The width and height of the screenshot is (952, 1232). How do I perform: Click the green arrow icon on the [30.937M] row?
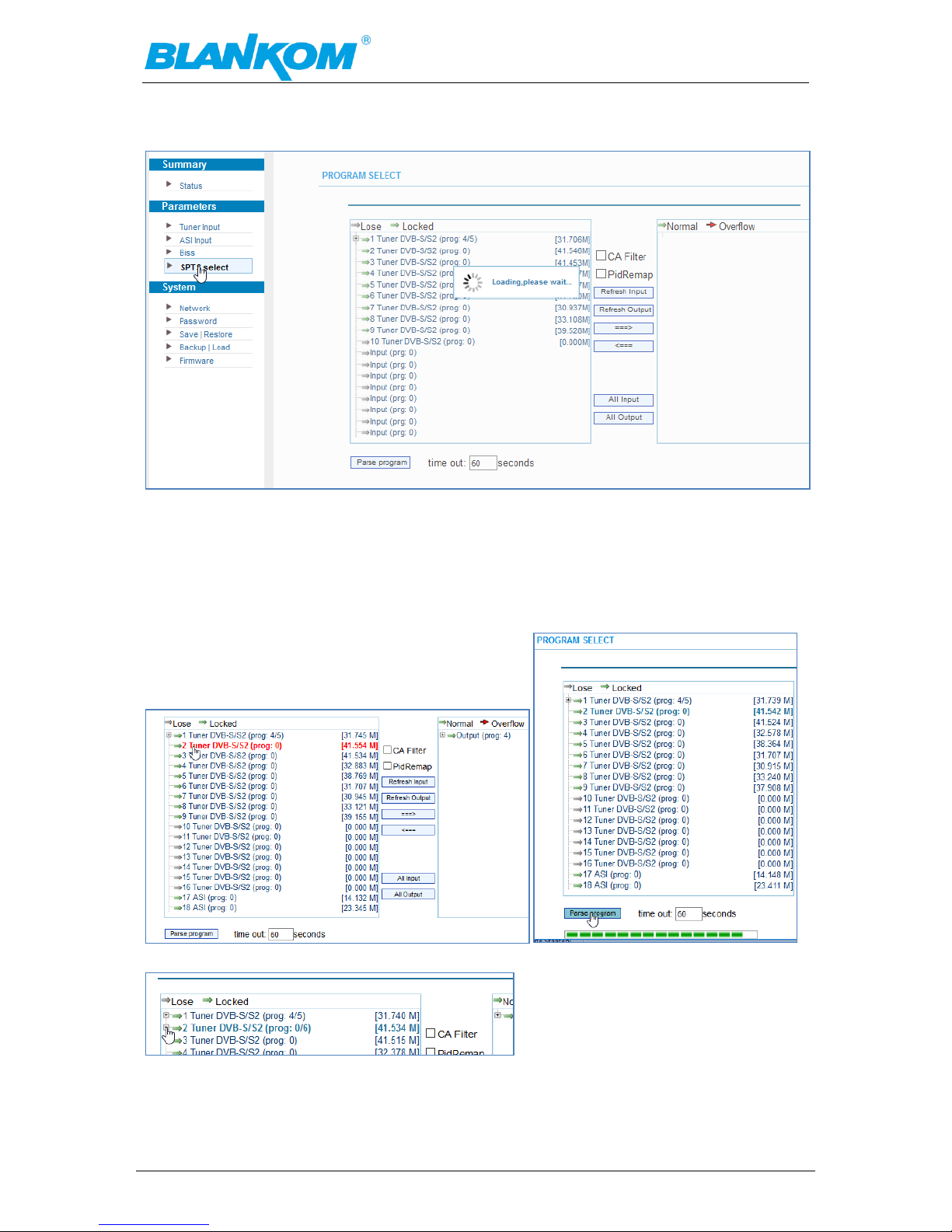[x=364, y=308]
